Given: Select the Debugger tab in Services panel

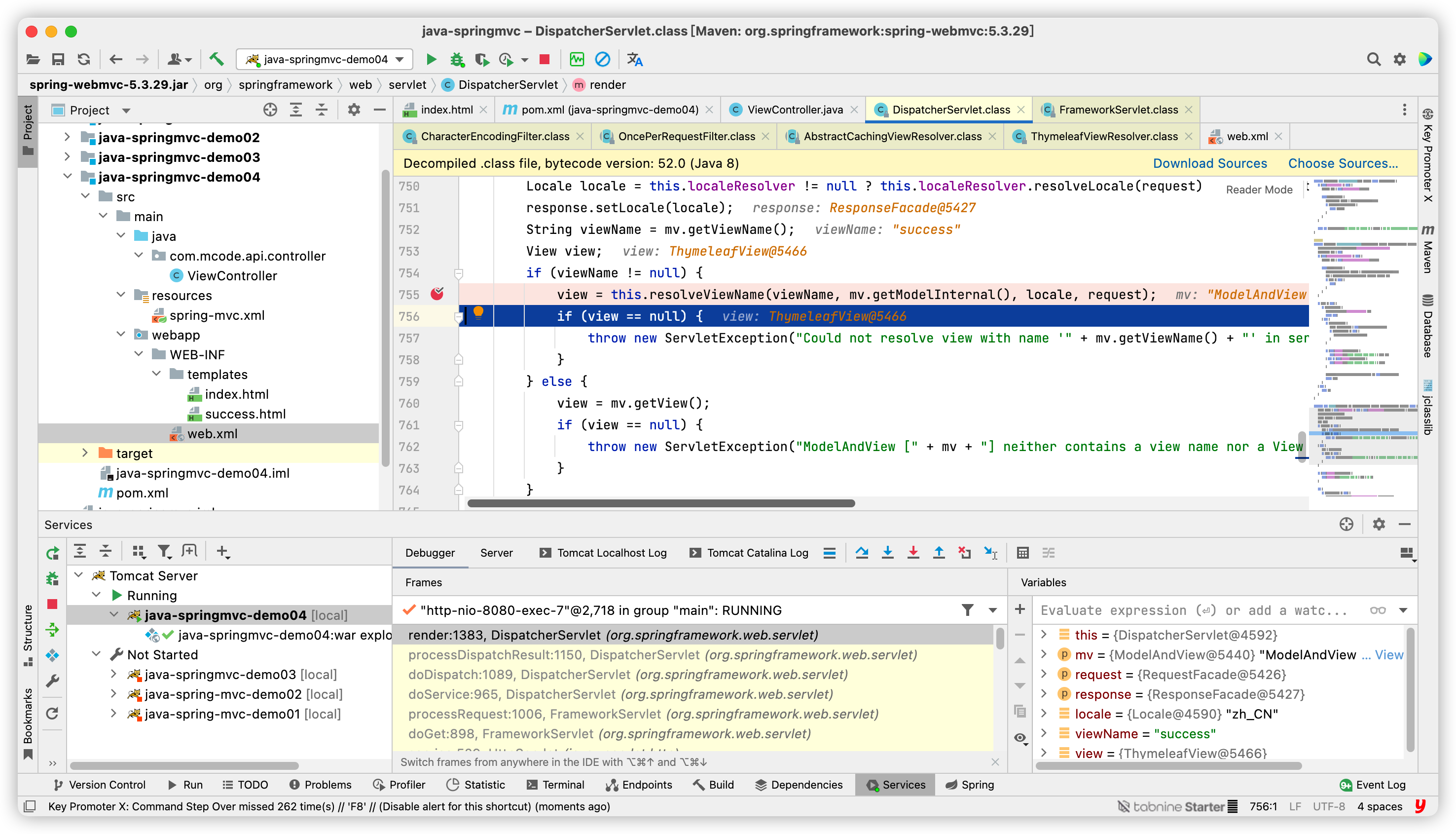Looking at the screenshot, I should click(x=428, y=552).
